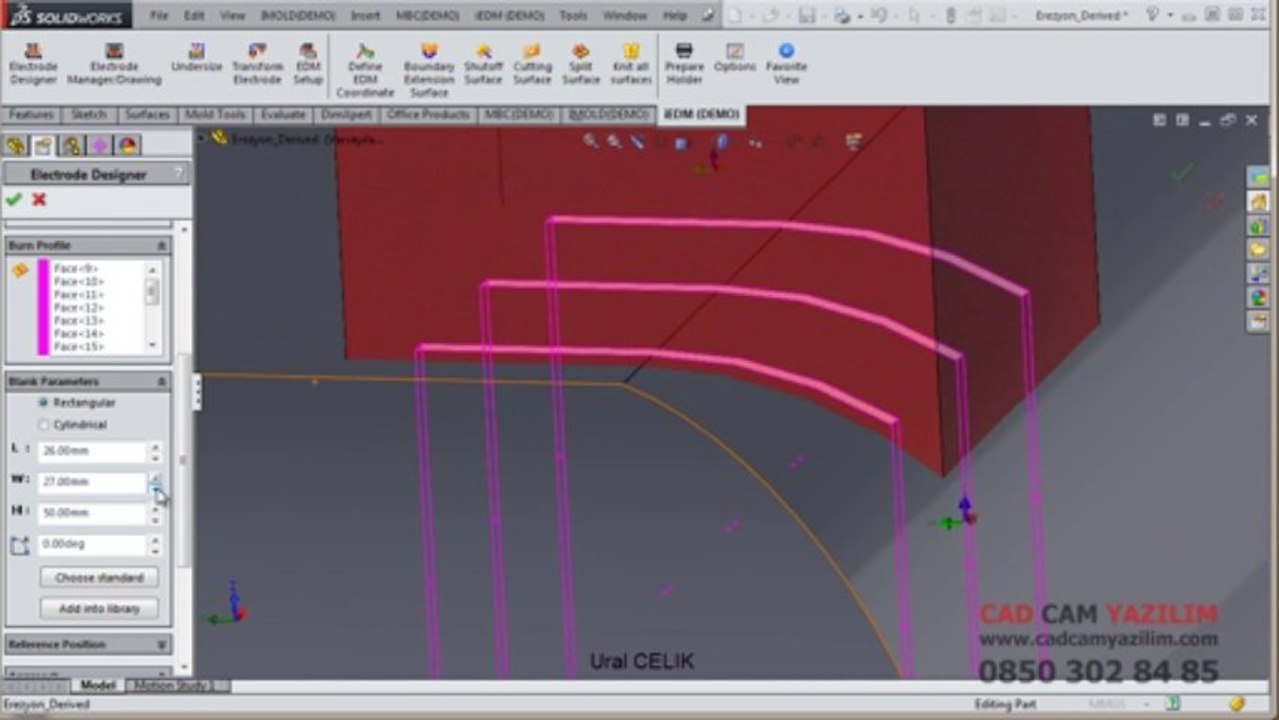Select Rectangular blank type
The image size is (1279, 720).
(x=44, y=402)
